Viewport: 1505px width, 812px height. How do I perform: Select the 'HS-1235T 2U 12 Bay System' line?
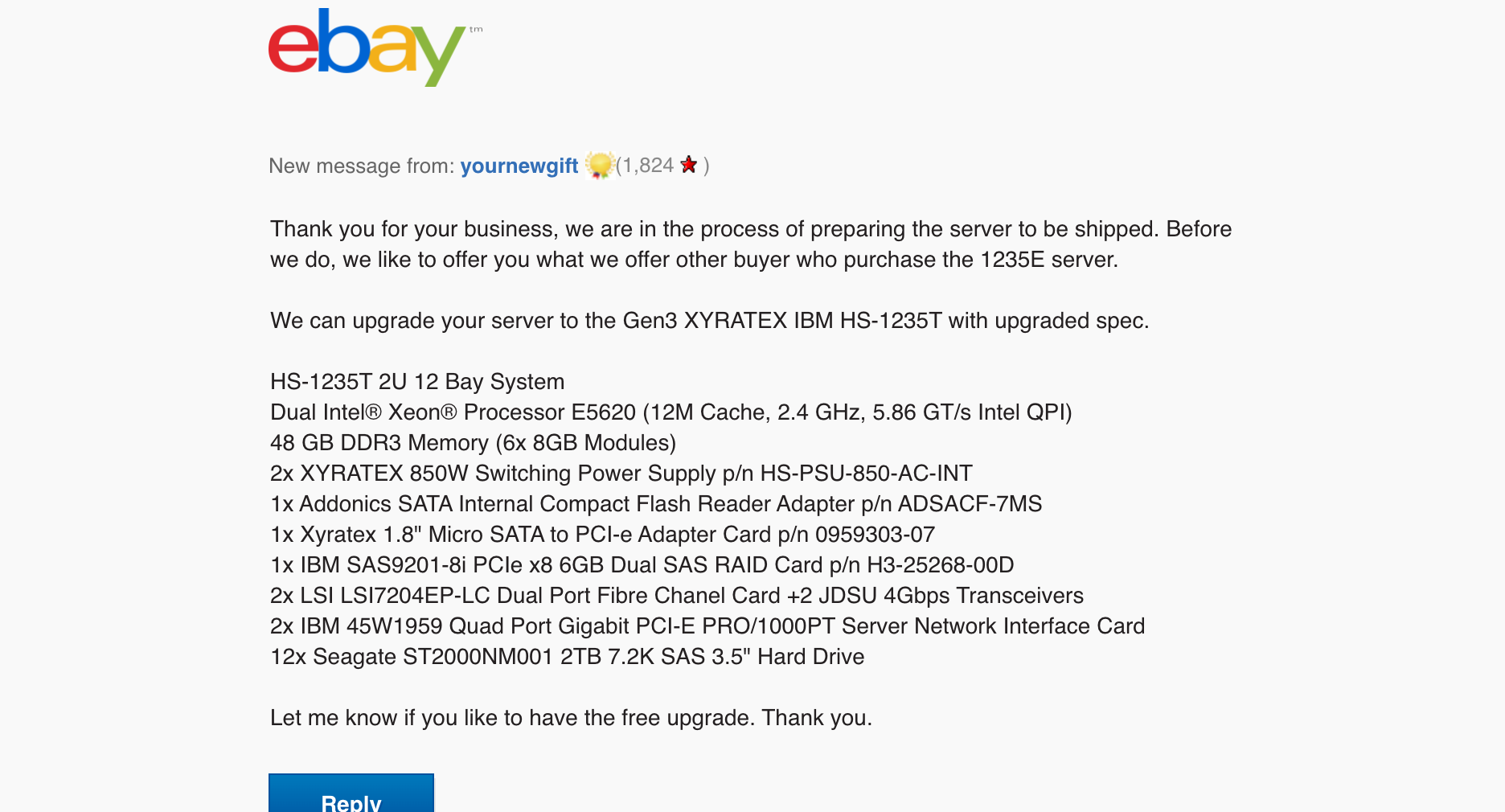coord(417,382)
